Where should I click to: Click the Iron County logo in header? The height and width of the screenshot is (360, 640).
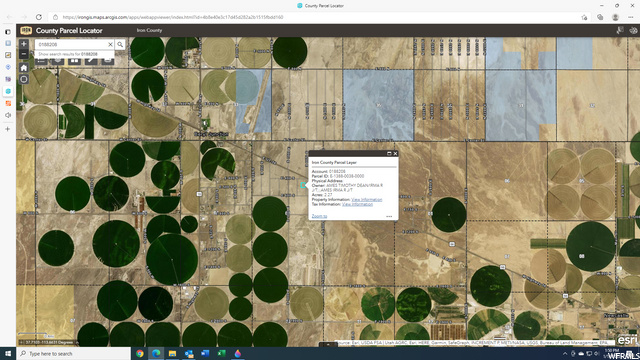26,31
